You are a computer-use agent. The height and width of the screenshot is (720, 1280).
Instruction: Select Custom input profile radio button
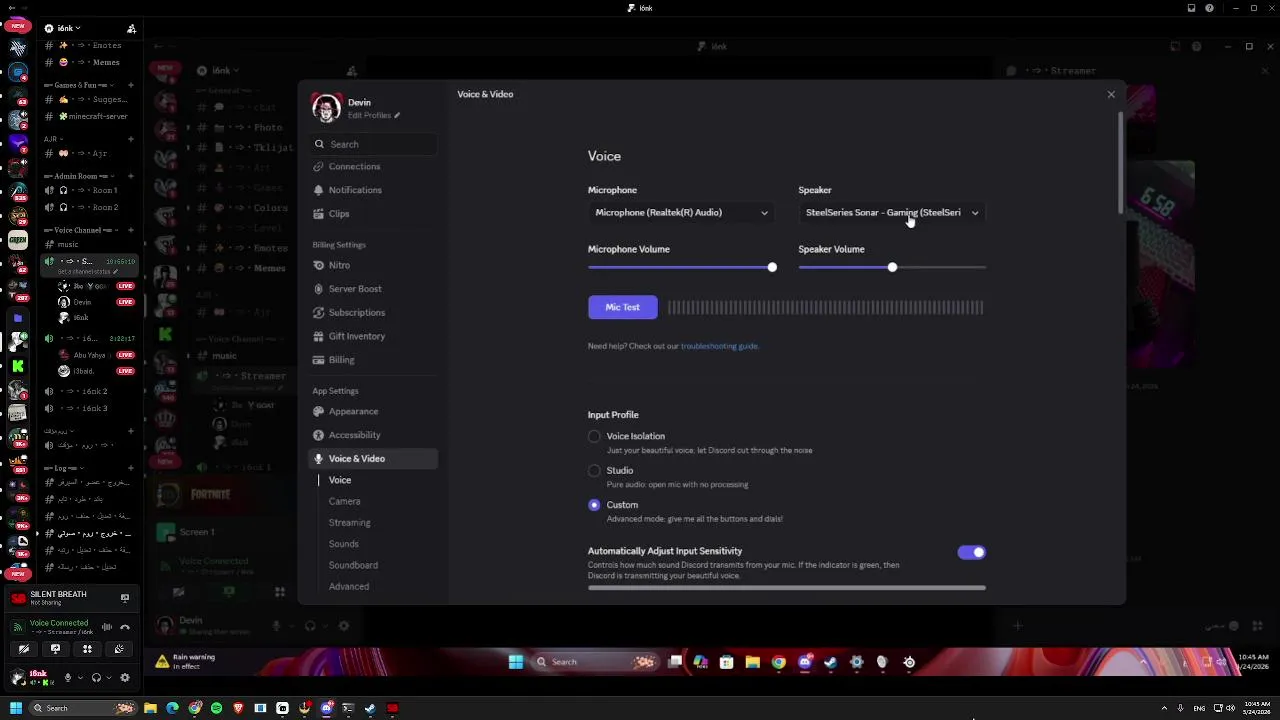pyautogui.click(x=594, y=505)
